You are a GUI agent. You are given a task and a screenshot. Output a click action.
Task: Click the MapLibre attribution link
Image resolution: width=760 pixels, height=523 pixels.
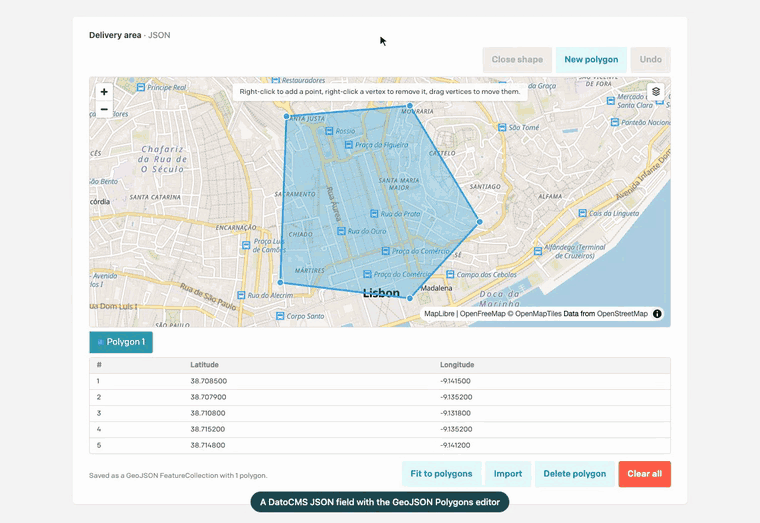tap(439, 314)
